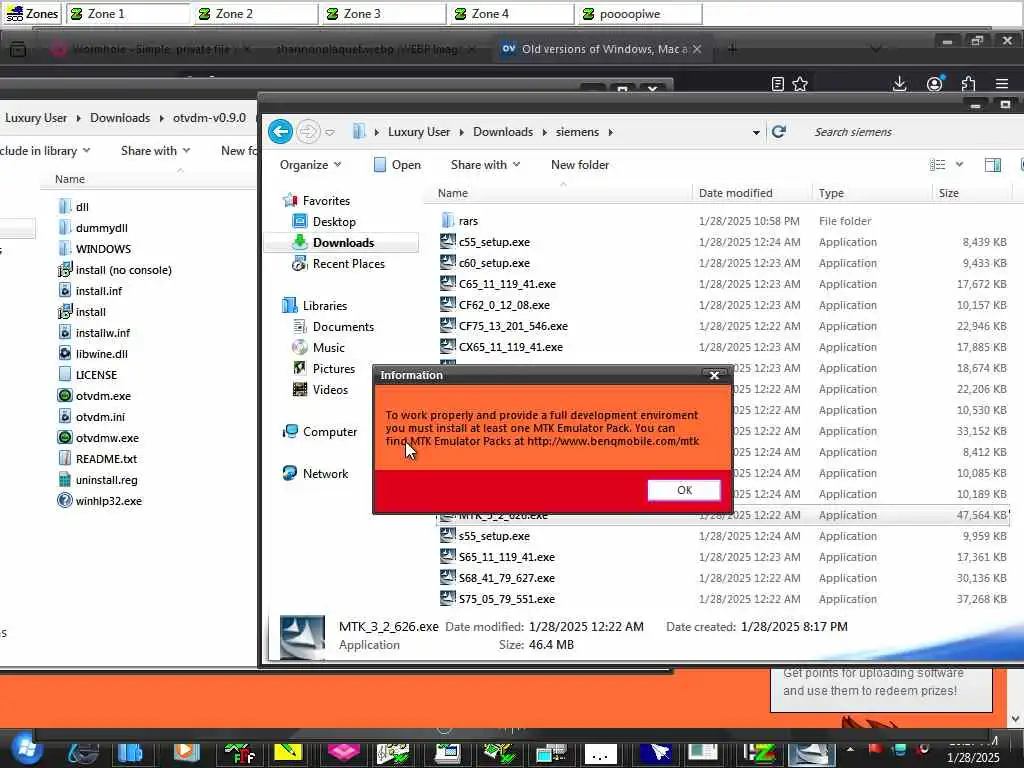The height and width of the screenshot is (768, 1024).
Task: Close the Information dialog with X
Action: tap(714, 376)
